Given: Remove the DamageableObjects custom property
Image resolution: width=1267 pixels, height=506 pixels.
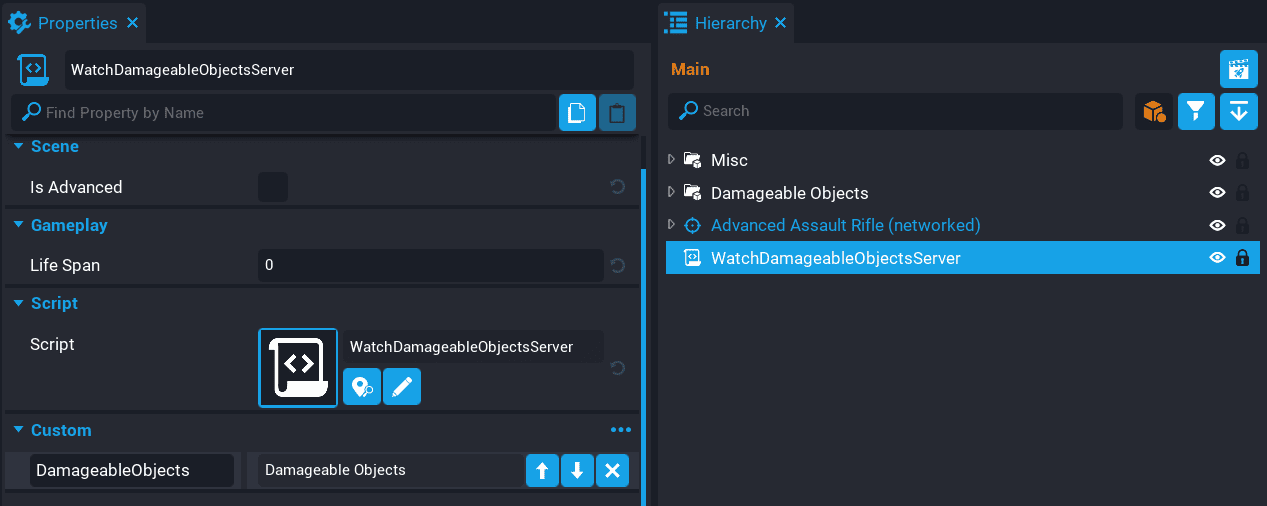Looking at the screenshot, I should coord(612,471).
